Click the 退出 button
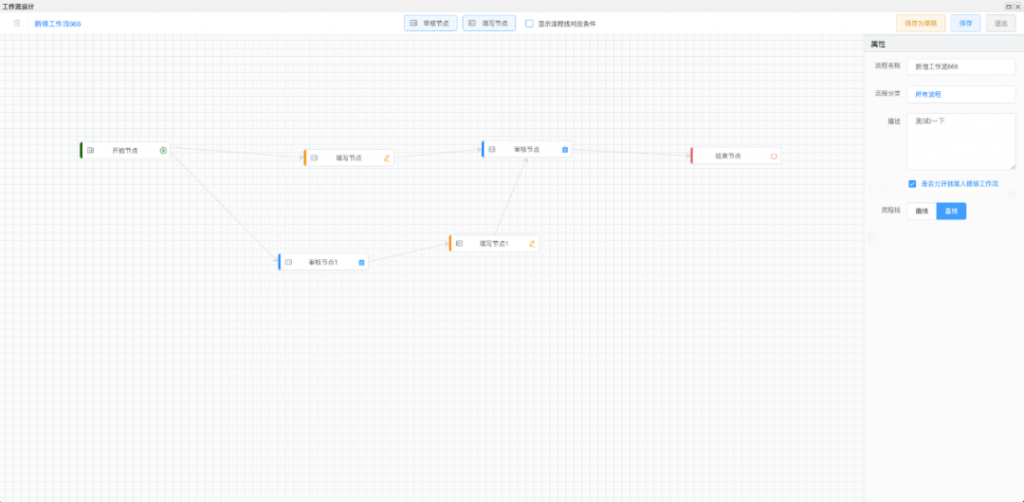1024x502 pixels. coord(1001,23)
